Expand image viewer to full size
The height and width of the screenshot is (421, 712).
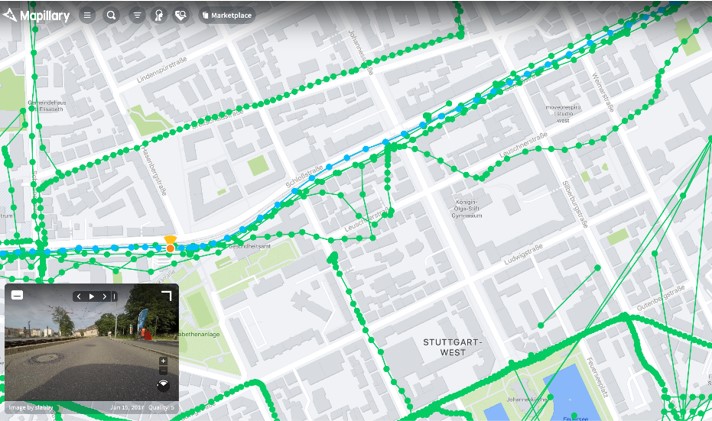pyautogui.click(x=167, y=295)
